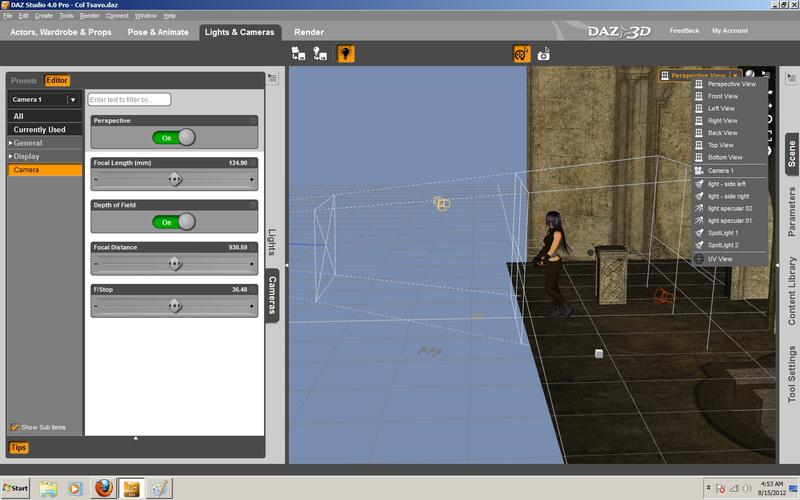Screen dimensions: 800x500
Task: Switch to Presets tab
Action: coord(24,81)
